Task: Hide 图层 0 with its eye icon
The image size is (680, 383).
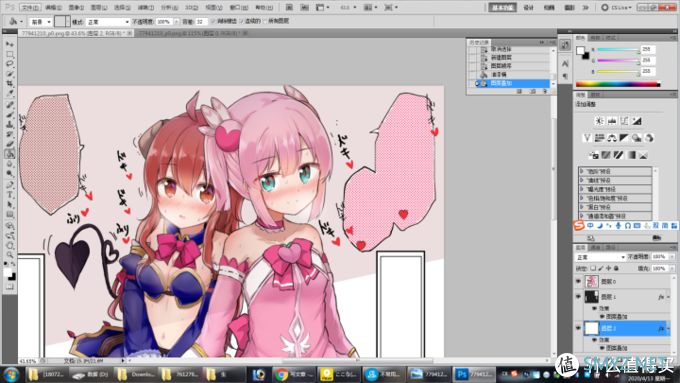Action: tap(578, 282)
